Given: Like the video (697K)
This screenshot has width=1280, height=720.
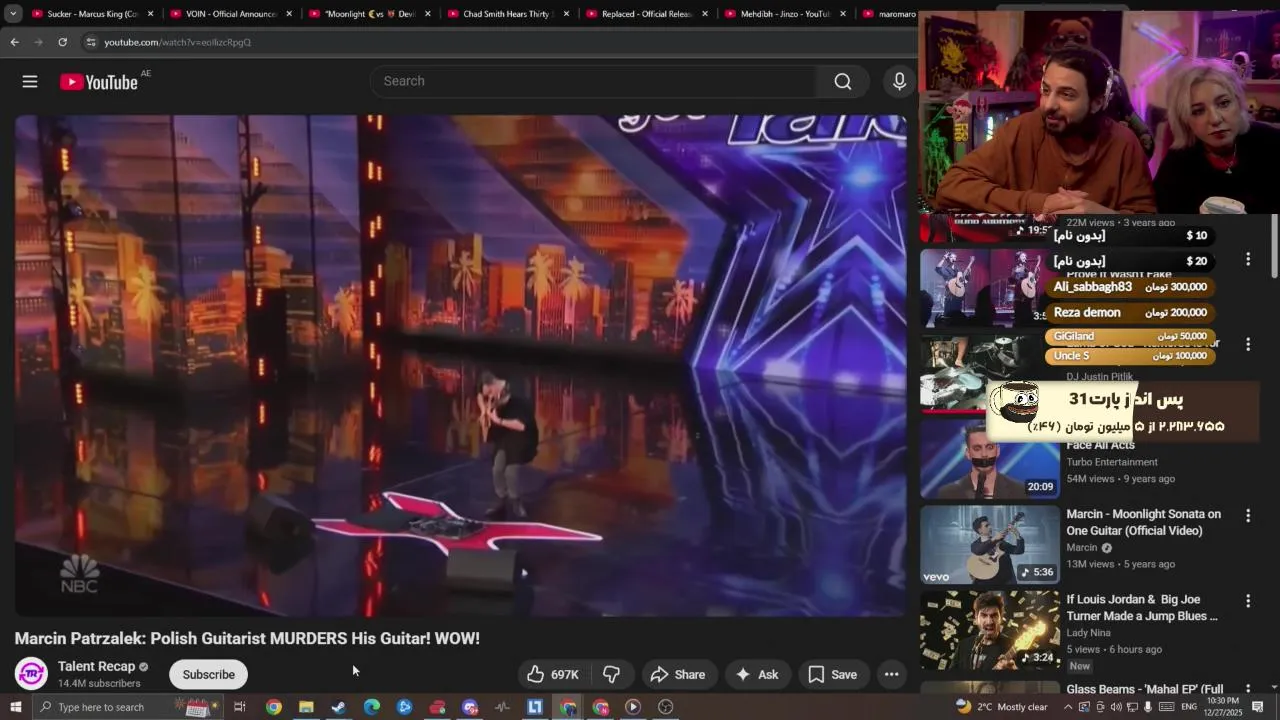Looking at the screenshot, I should point(553,674).
